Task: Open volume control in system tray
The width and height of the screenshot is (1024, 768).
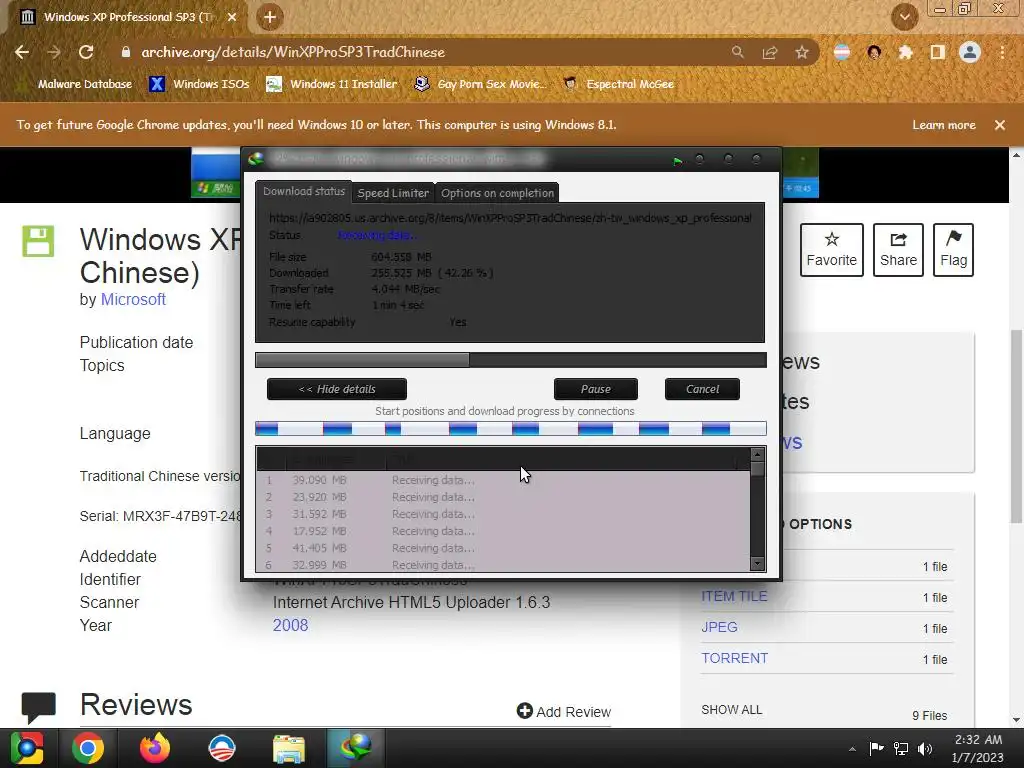Action: 925,749
